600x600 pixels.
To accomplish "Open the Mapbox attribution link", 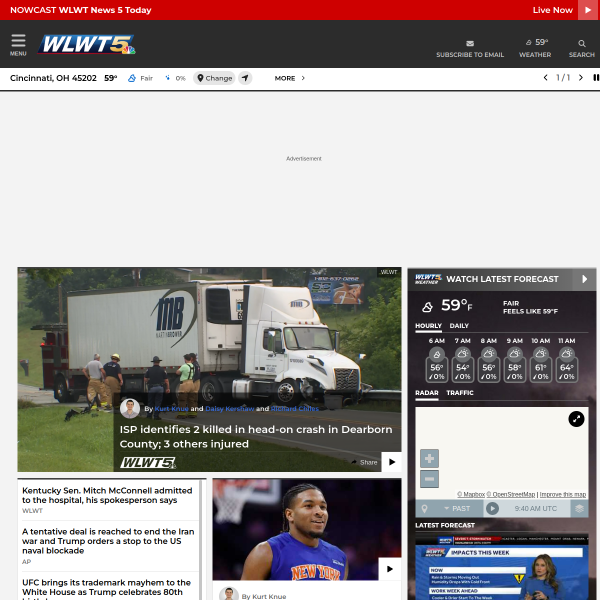I will [471, 494].
